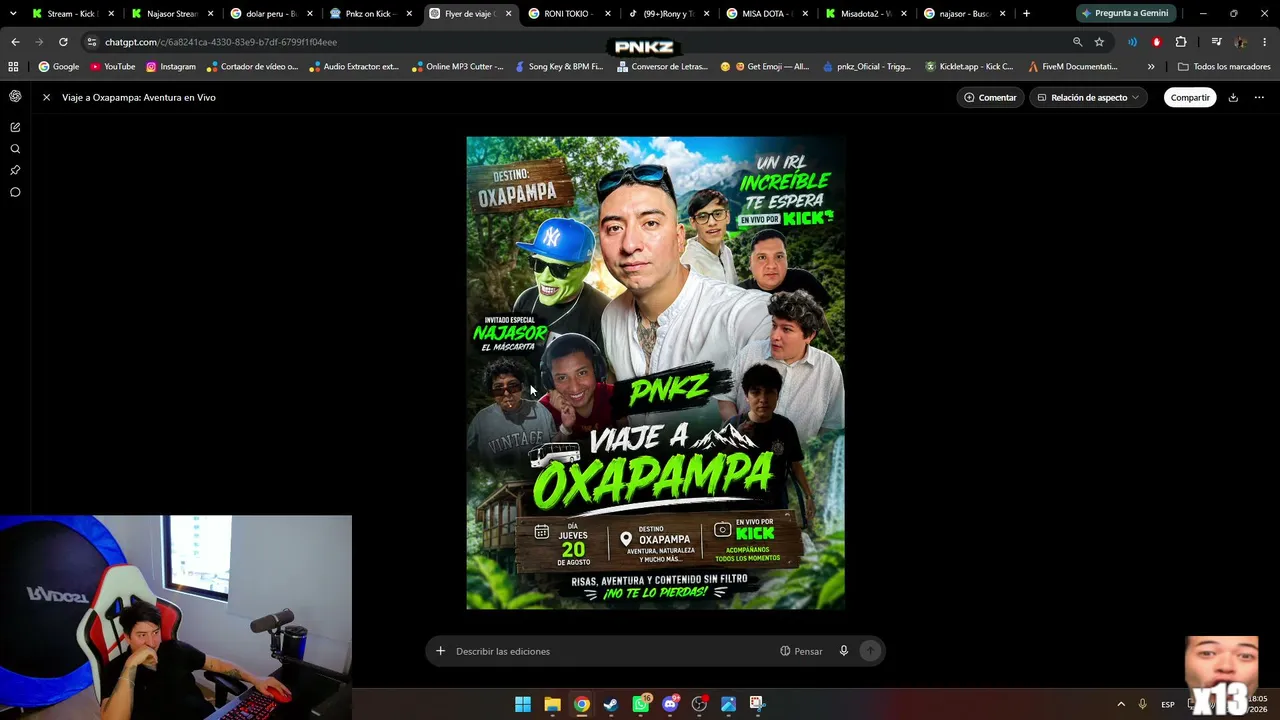Send the edit prompt with arrow button
The image size is (1280, 720).
coord(870,651)
